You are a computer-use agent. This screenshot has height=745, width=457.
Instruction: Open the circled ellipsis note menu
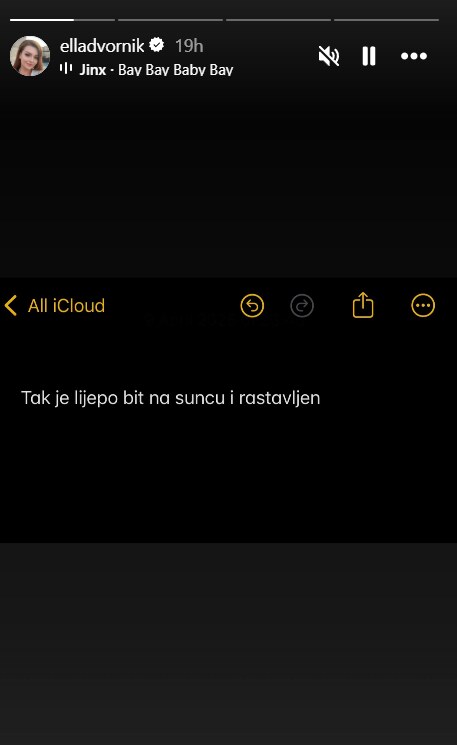423,306
